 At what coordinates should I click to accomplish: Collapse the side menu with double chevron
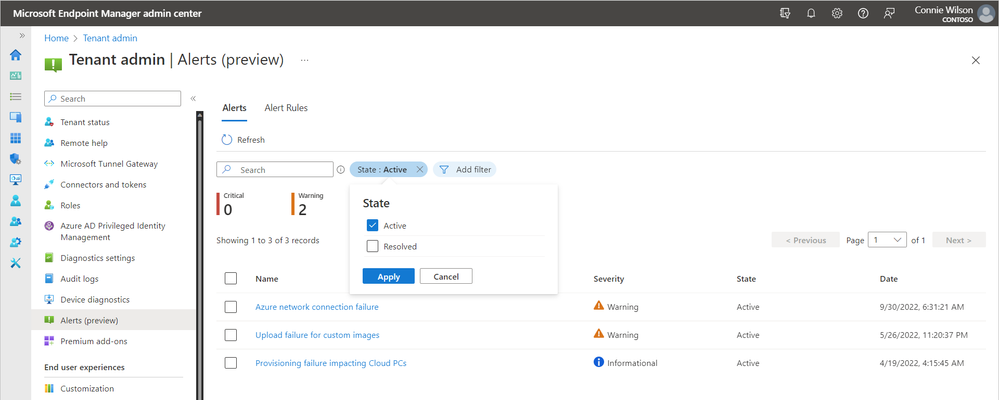pyautogui.click(x=193, y=98)
